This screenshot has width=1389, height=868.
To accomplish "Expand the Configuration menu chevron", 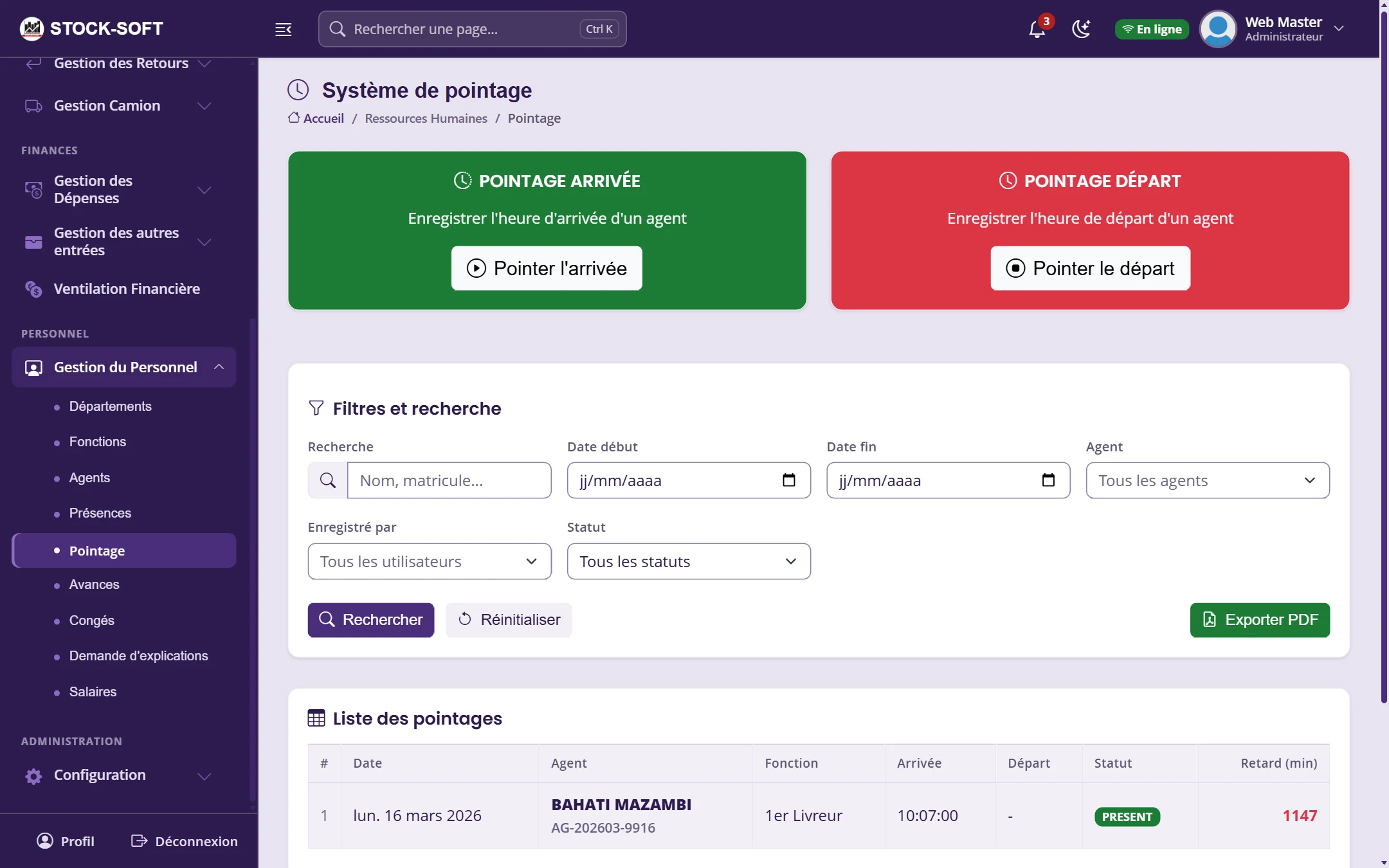I will [x=204, y=776].
